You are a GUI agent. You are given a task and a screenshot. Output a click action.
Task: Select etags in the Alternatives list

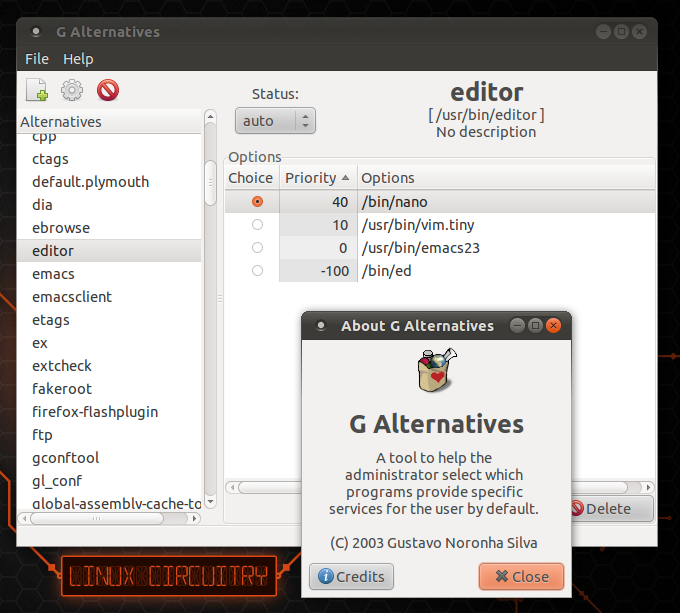109,320
